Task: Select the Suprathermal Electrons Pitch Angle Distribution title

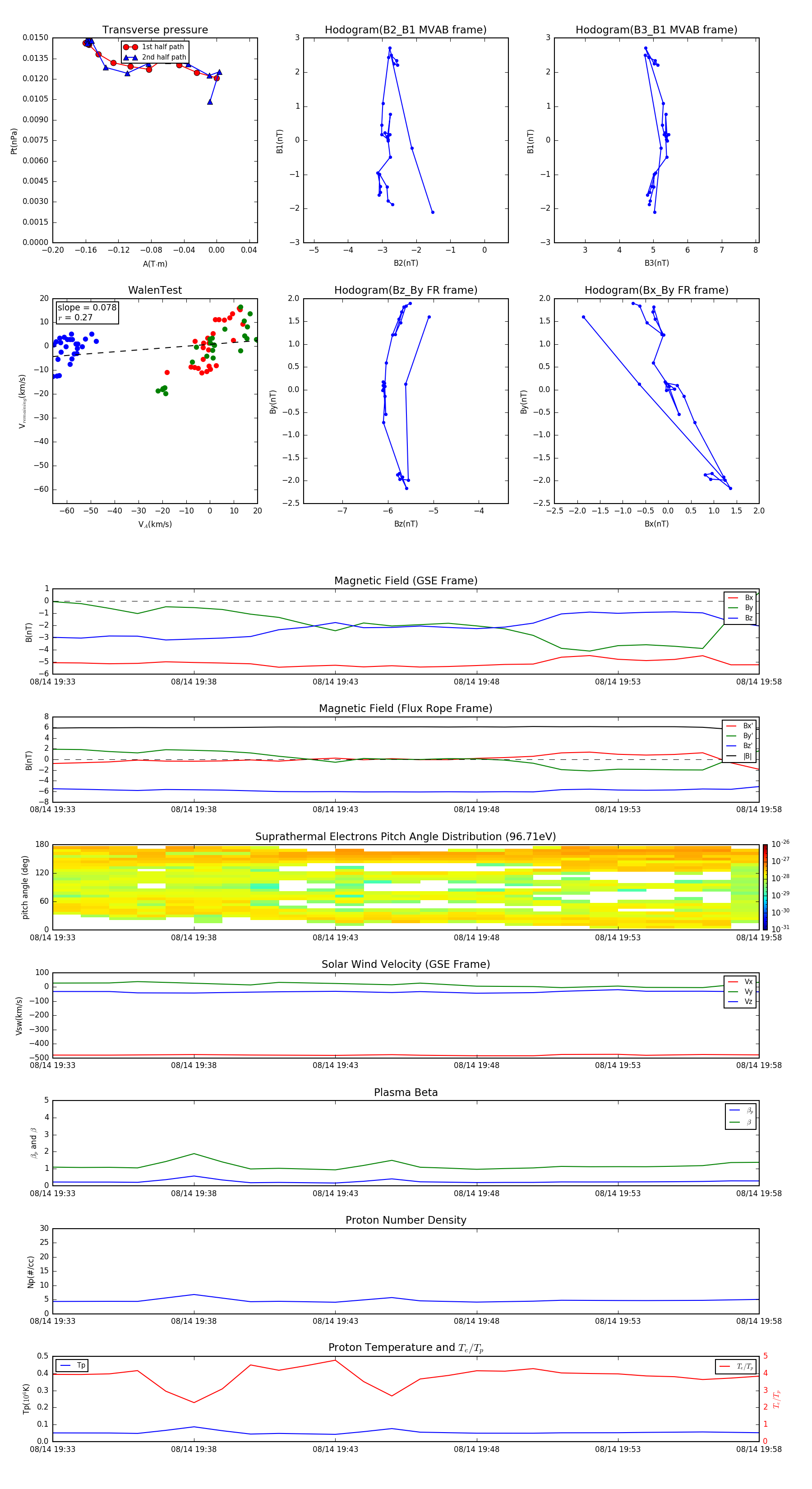Action: point(406,837)
